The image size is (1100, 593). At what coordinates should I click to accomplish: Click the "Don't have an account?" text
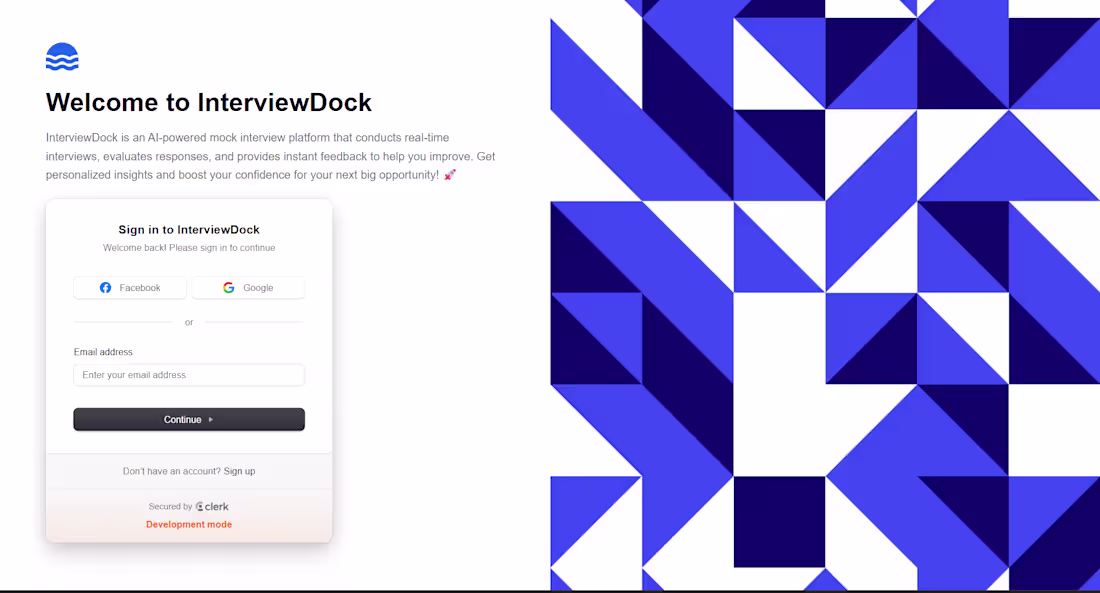coord(172,472)
